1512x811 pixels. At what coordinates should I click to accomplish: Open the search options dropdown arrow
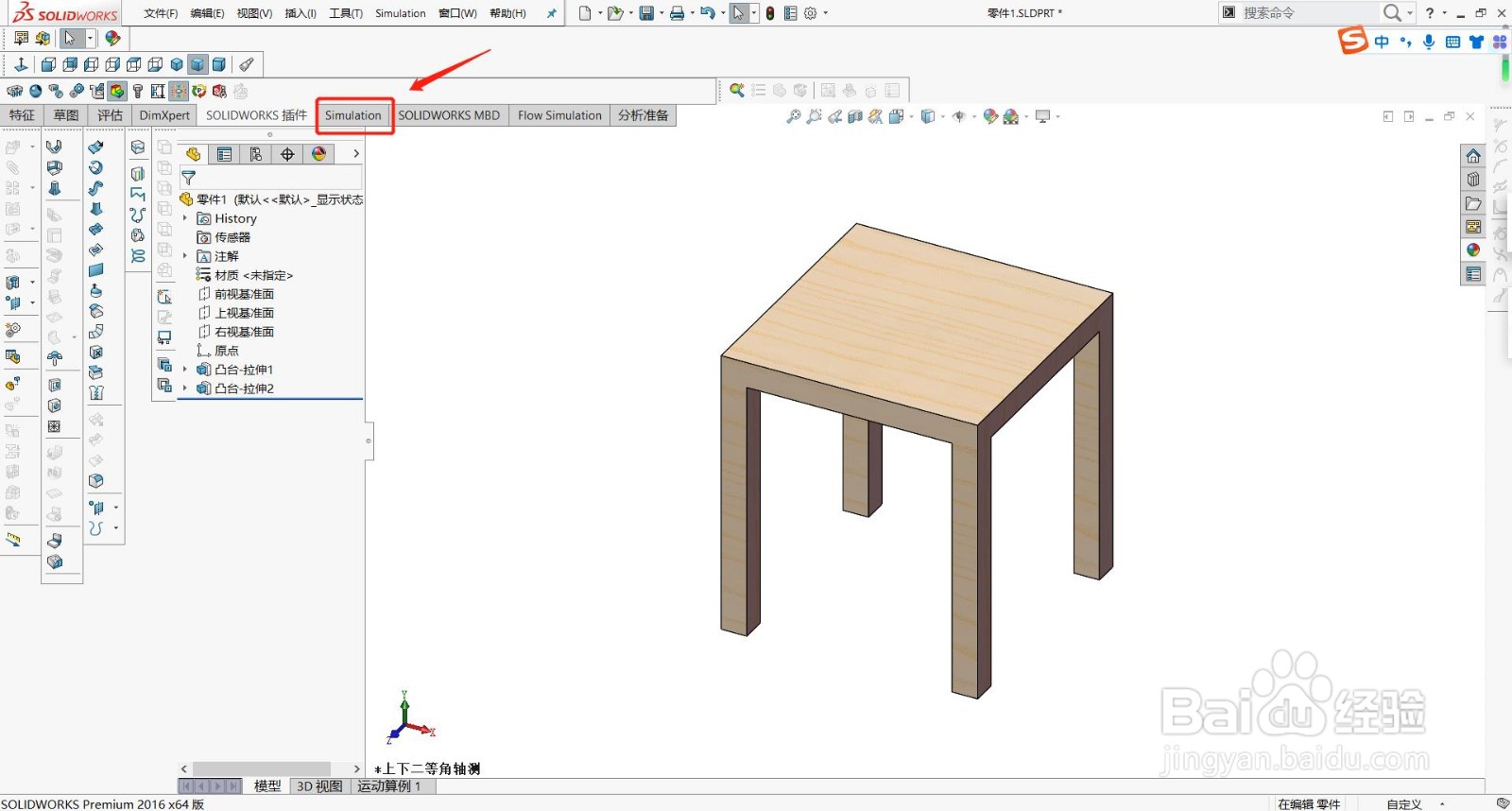point(1409,13)
